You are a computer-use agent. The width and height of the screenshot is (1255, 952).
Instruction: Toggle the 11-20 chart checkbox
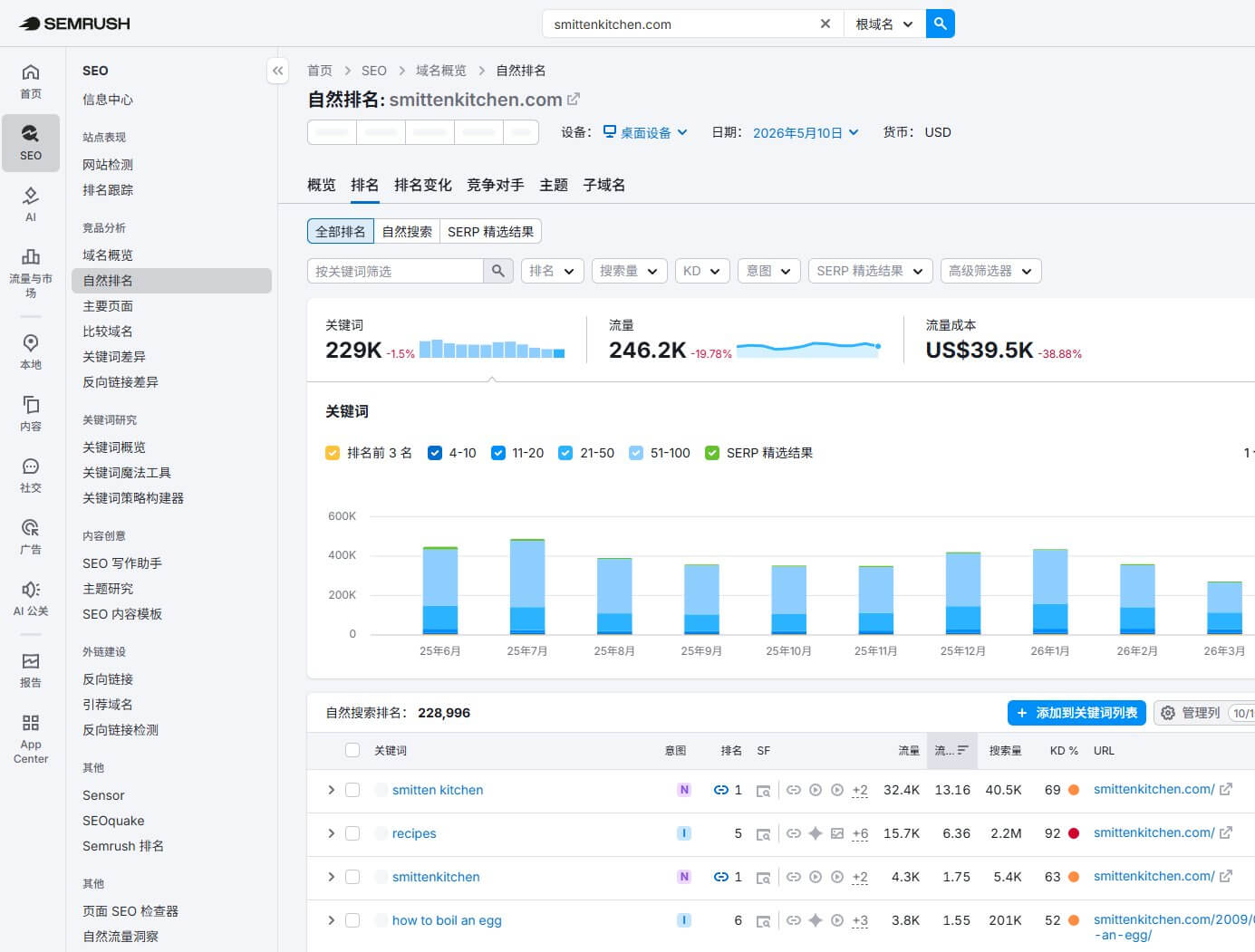497,453
